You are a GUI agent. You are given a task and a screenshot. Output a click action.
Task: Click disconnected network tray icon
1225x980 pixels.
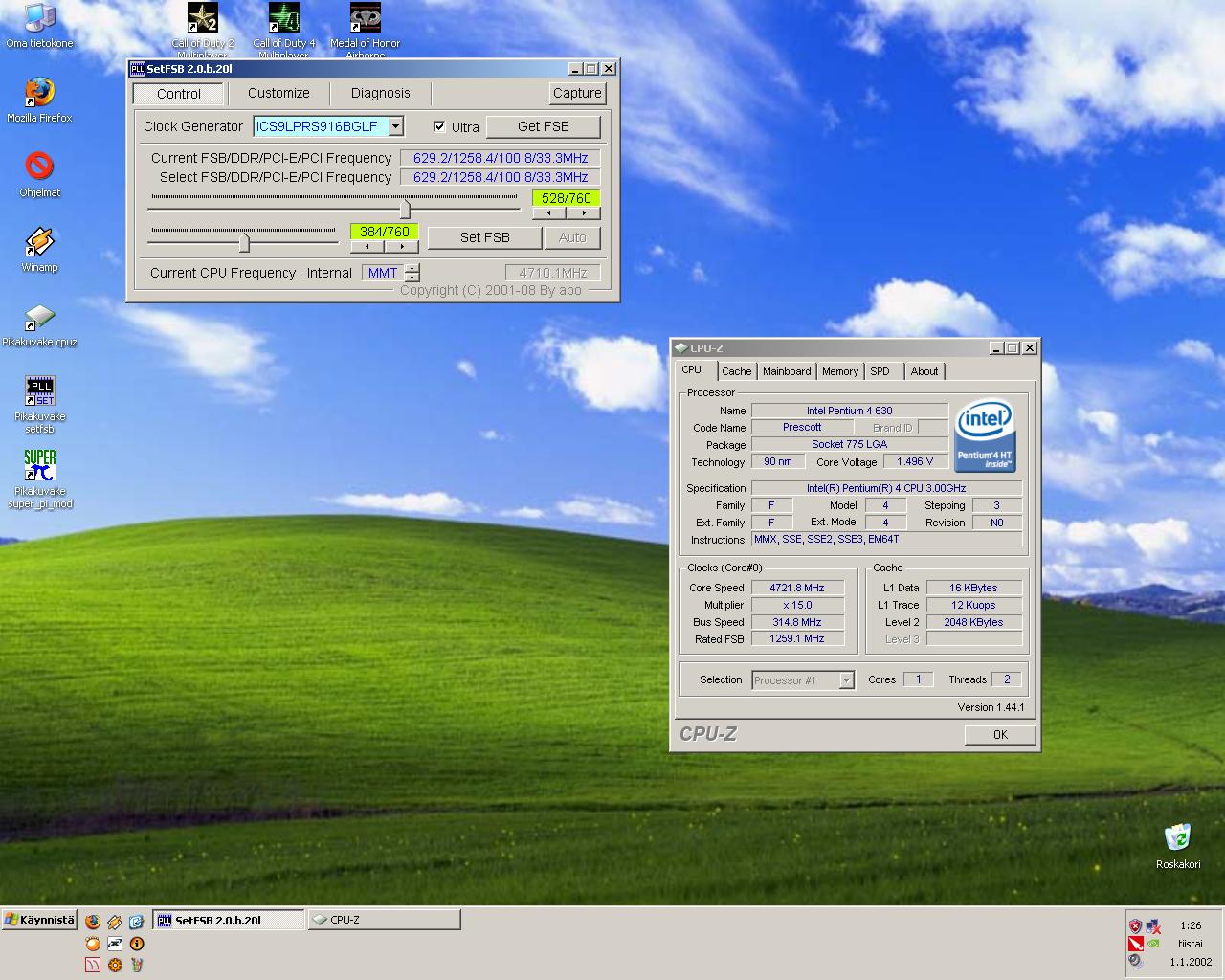pos(1153,926)
